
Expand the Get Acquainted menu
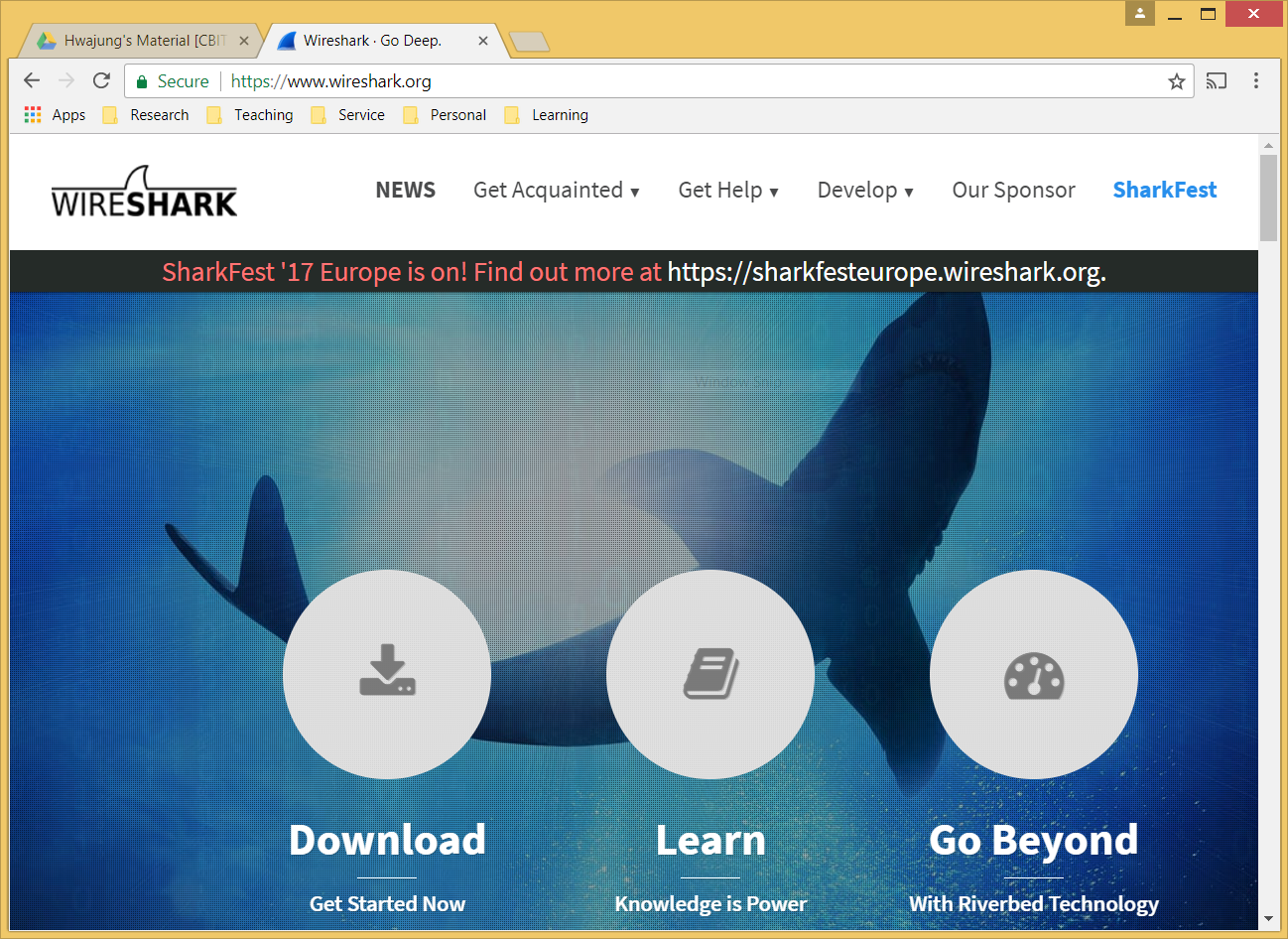coord(556,190)
